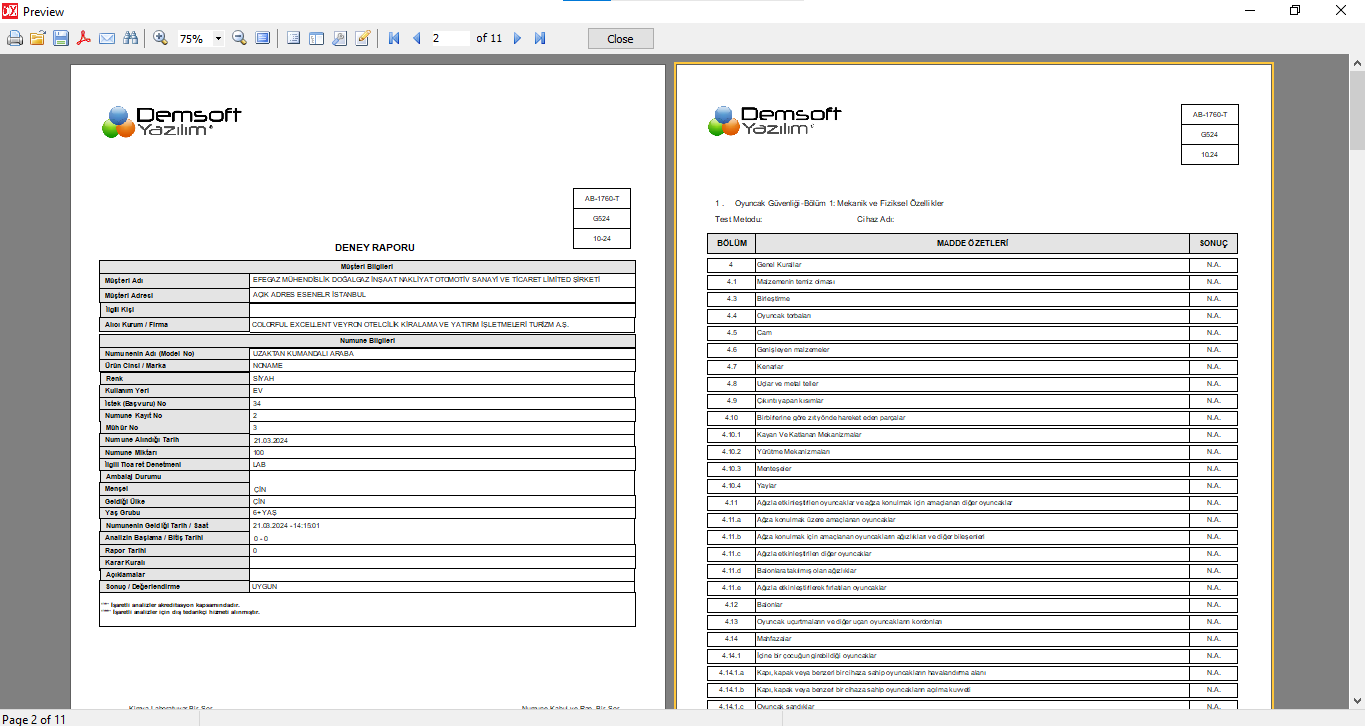Open a report file using folder icon

coord(38,38)
